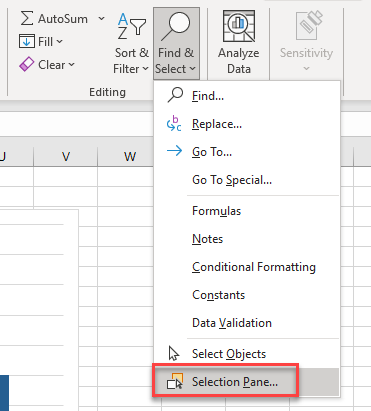Open Selection Pane... menu entry
Image resolution: width=371 pixels, height=411 pixels.
247,382
